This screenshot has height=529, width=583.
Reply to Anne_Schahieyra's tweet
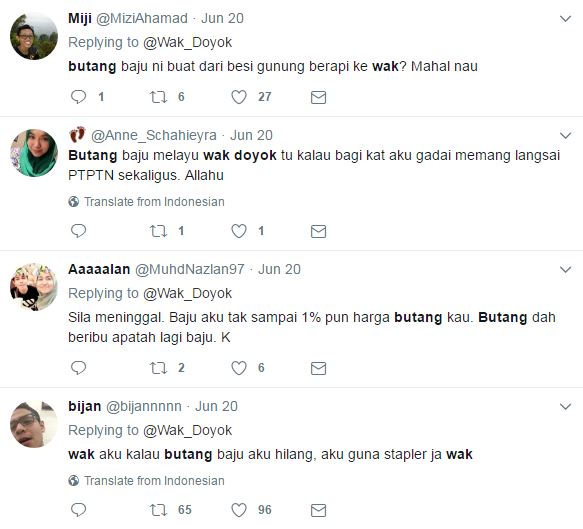(x=78, y=231)
